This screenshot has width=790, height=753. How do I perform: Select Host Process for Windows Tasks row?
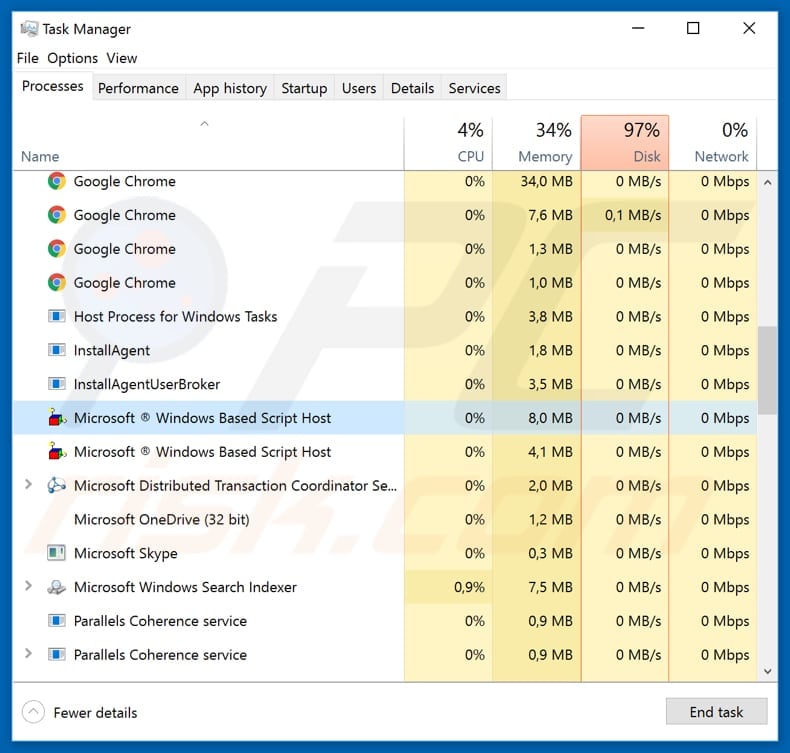point(385,316)
